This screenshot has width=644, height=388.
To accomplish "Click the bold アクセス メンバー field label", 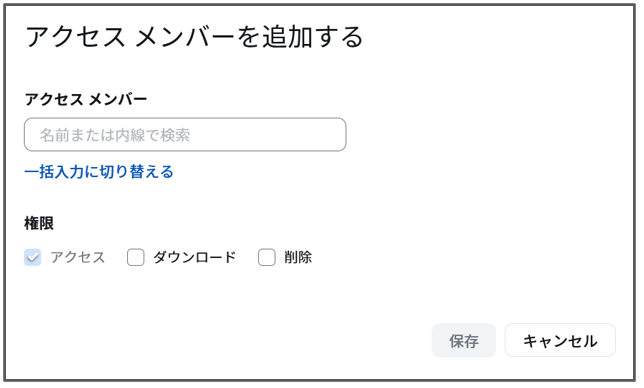I will click(86, 99).
